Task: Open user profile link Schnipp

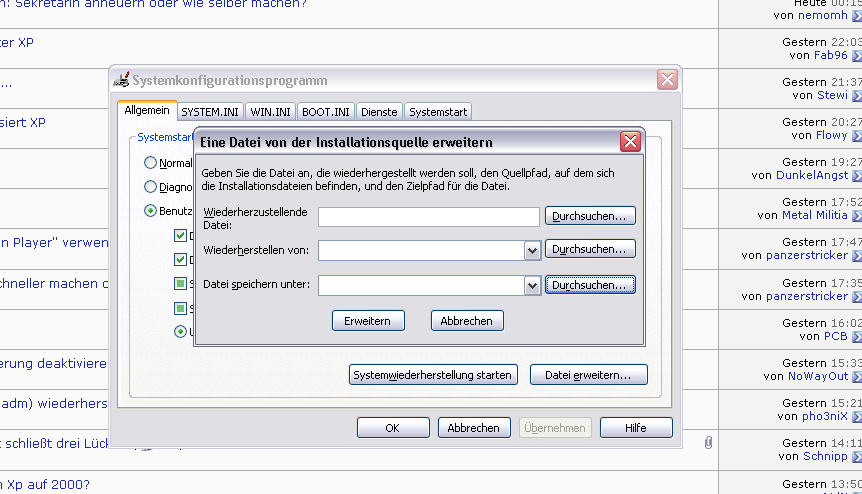Action: 826,456
